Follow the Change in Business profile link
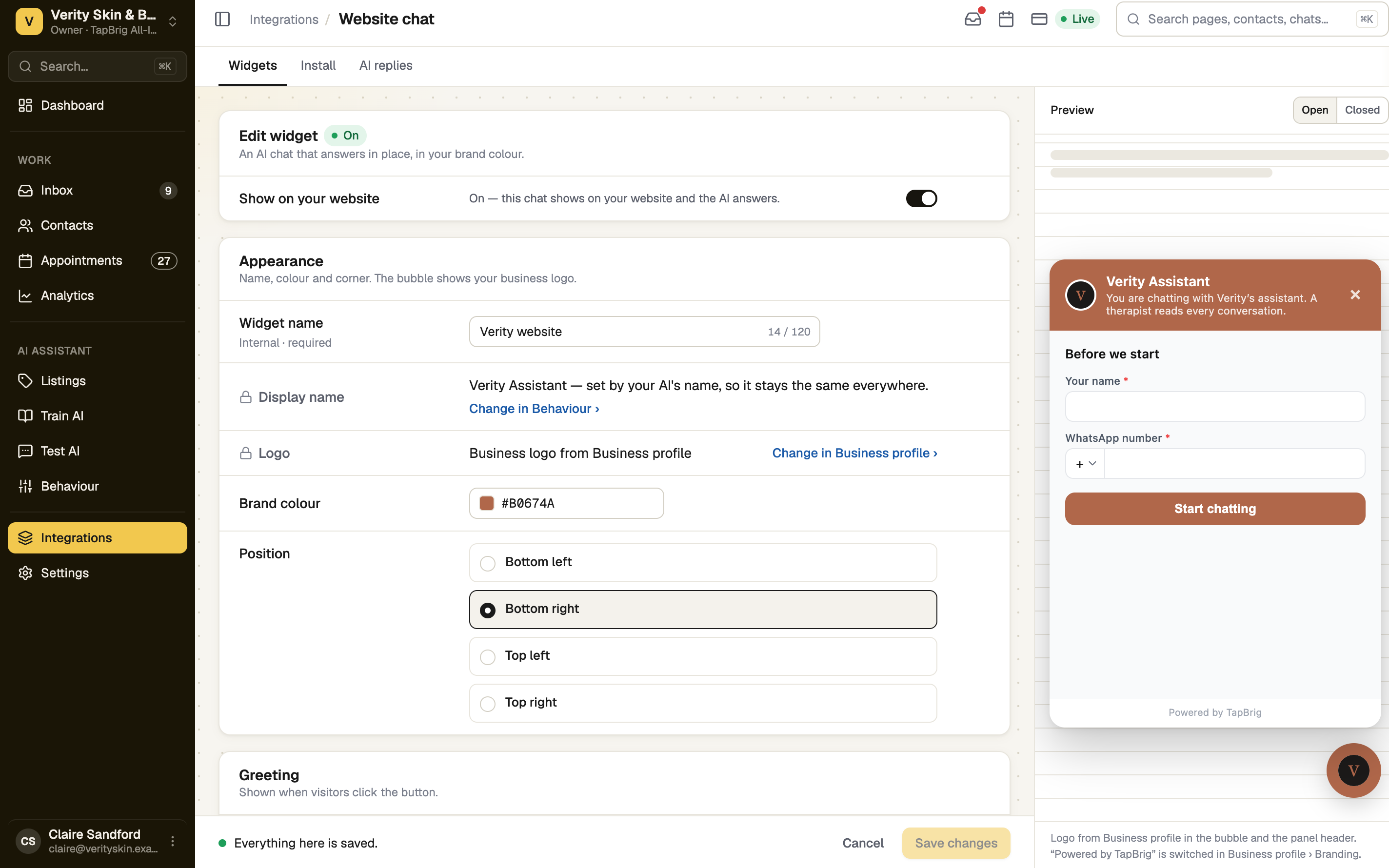This screenshot has height=868, width=1389. pos(854,453)
